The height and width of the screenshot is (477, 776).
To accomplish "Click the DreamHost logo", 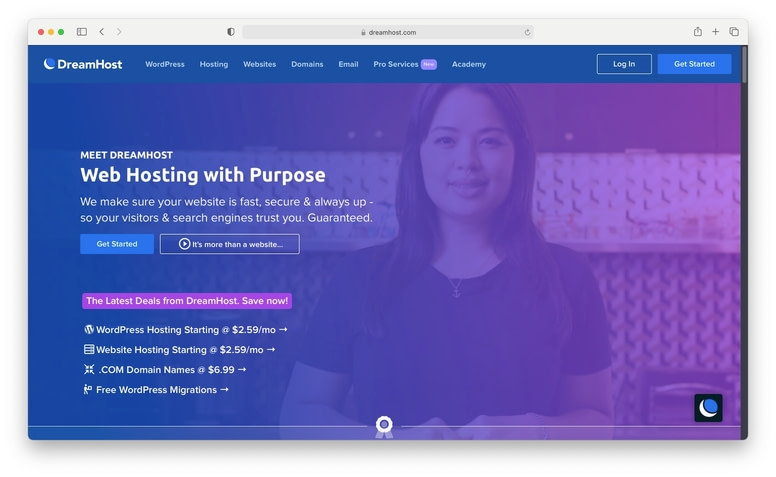I will (x=83, y=64).
